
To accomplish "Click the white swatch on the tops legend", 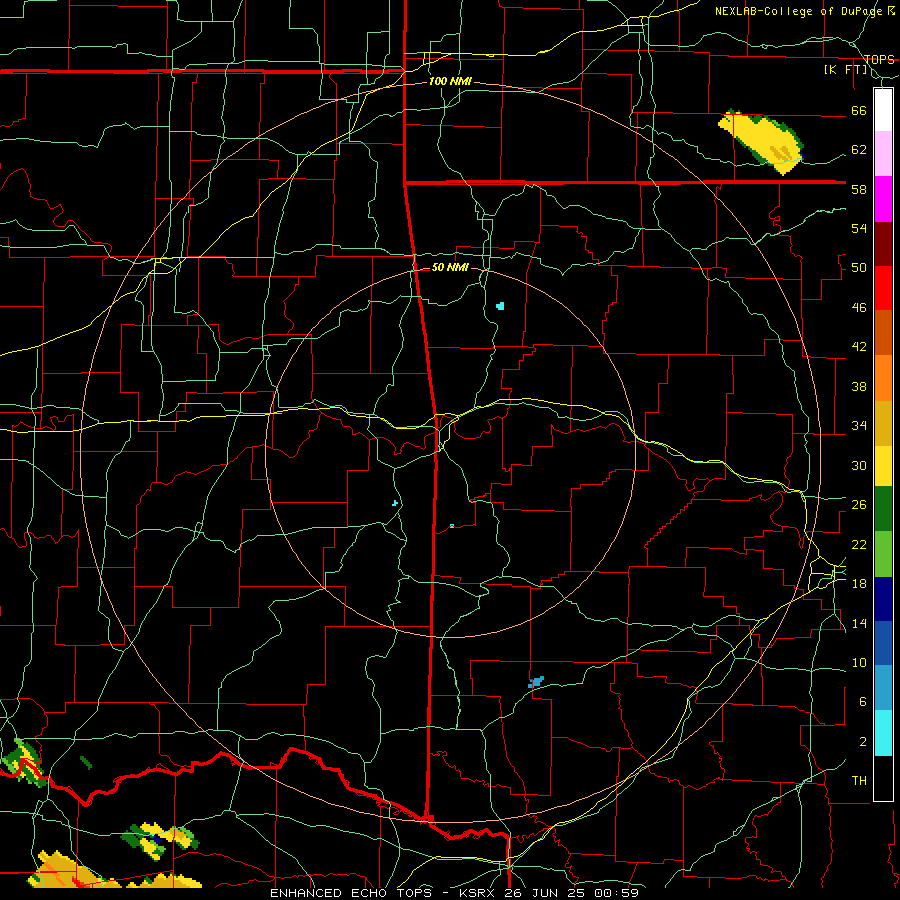I will pyautogui.click(x=883, y=110).
